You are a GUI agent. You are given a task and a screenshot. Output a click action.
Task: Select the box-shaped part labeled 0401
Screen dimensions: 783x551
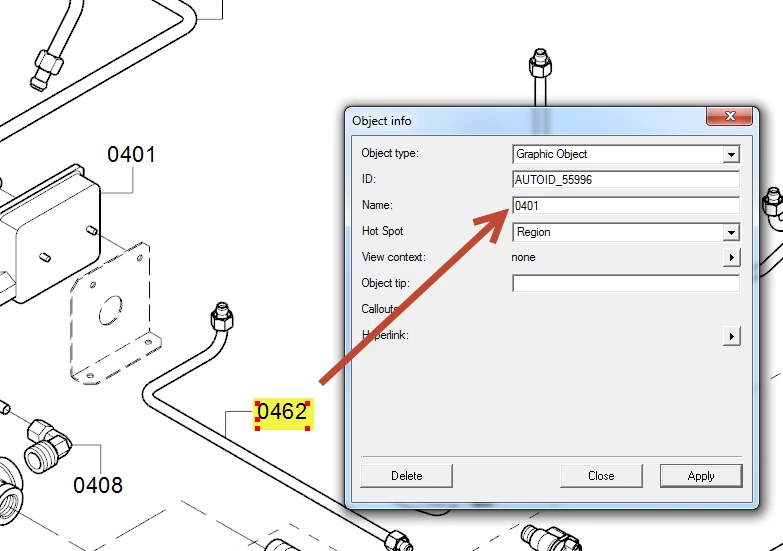[x=50, y=232]
